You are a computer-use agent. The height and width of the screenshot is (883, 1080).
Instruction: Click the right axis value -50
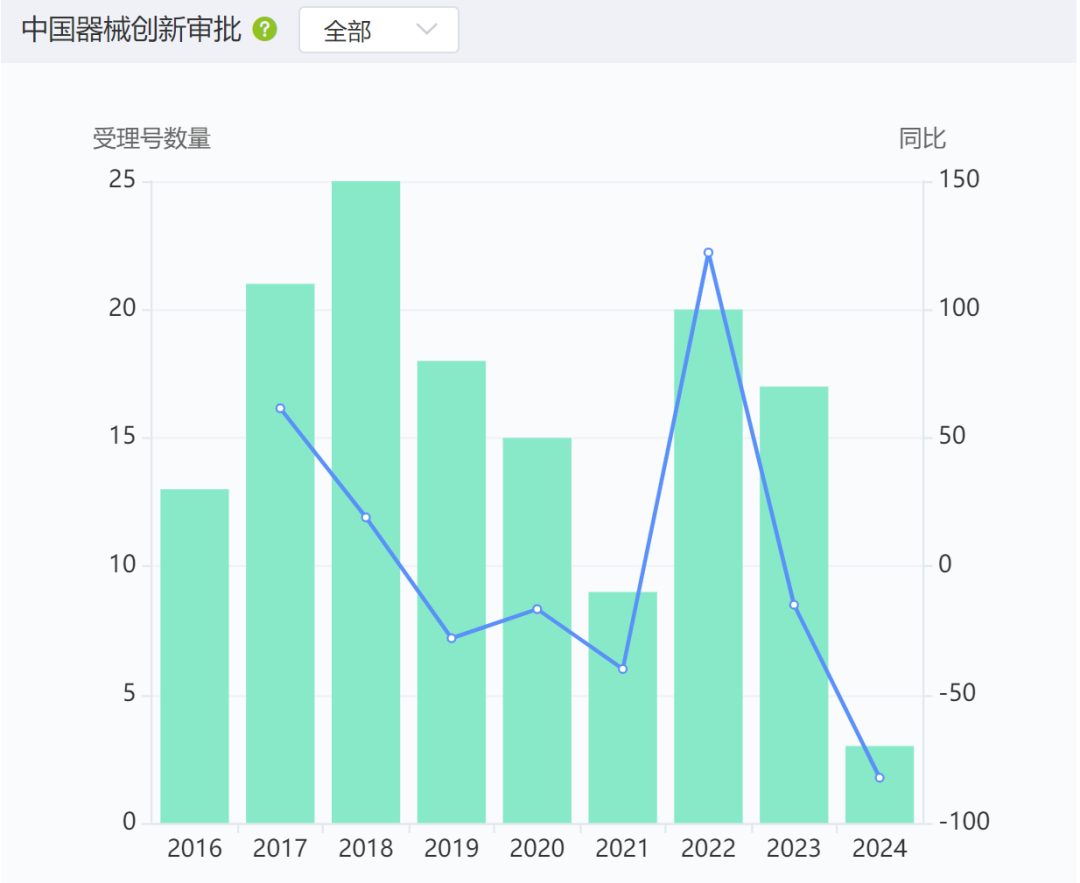[958, 693]
